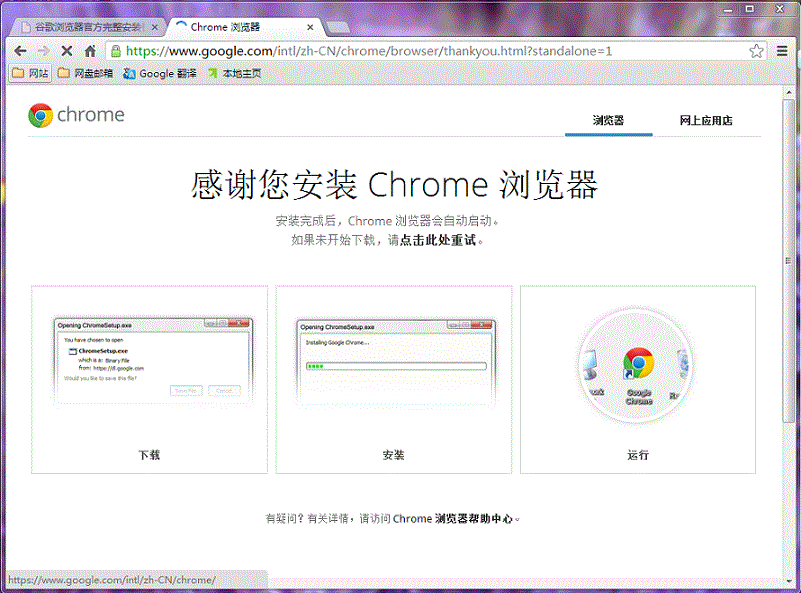801x593 pixels.
Task: Click the vertical scrollbar thumb
Action: pyautogui.click(x=789, y=260)
